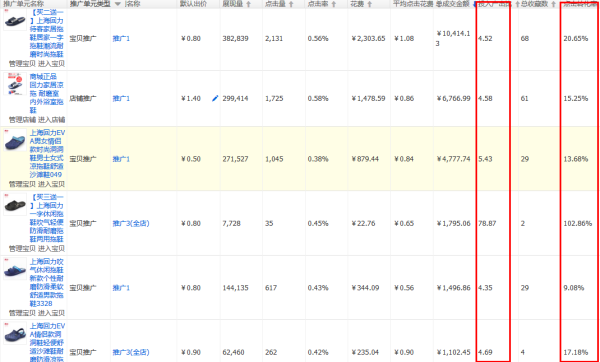Select the impressions value 271,527
600x362 pixels.
(x=235, y=159)
